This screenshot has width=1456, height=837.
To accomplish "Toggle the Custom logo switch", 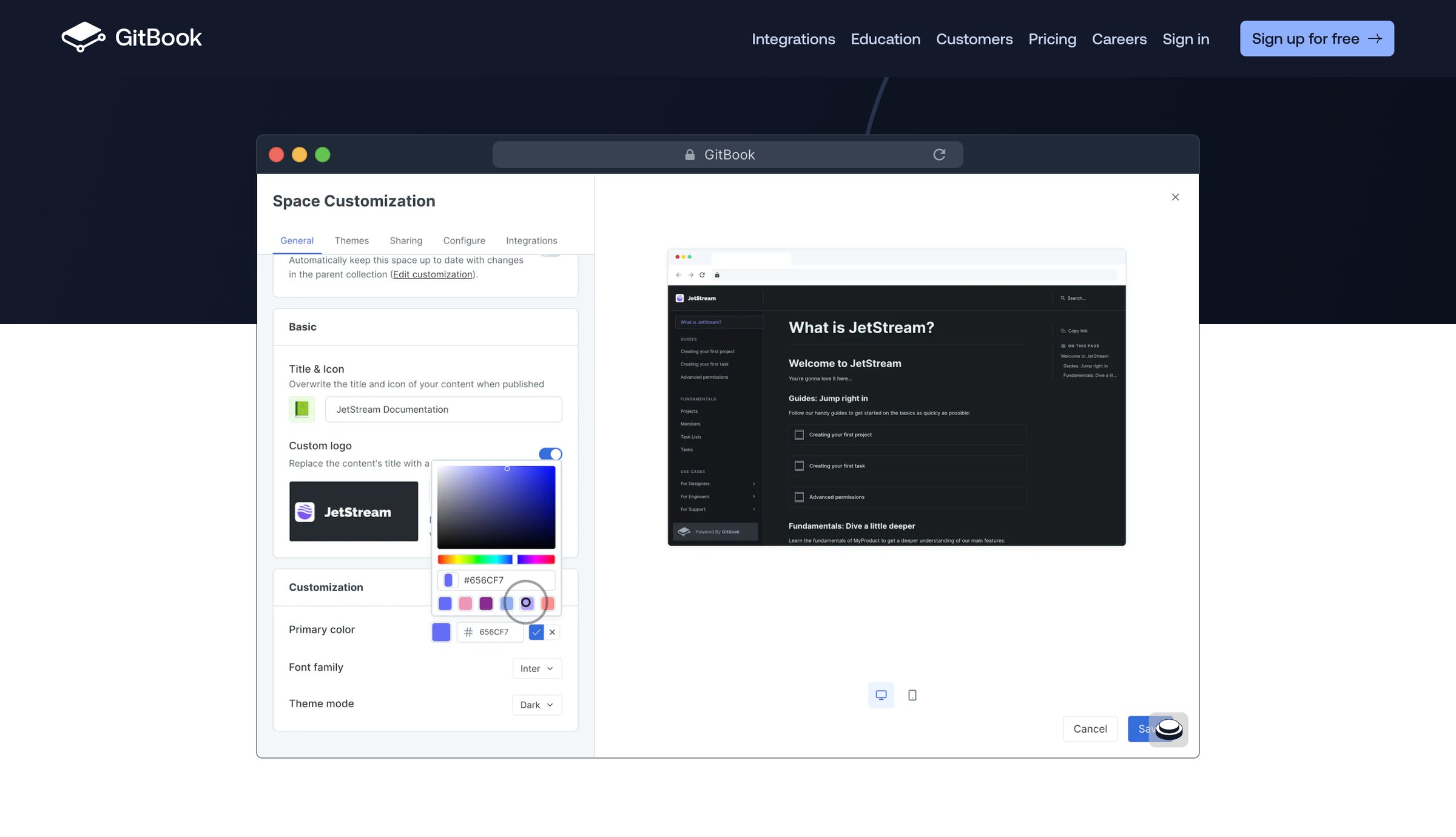I will tap(550, 453).
